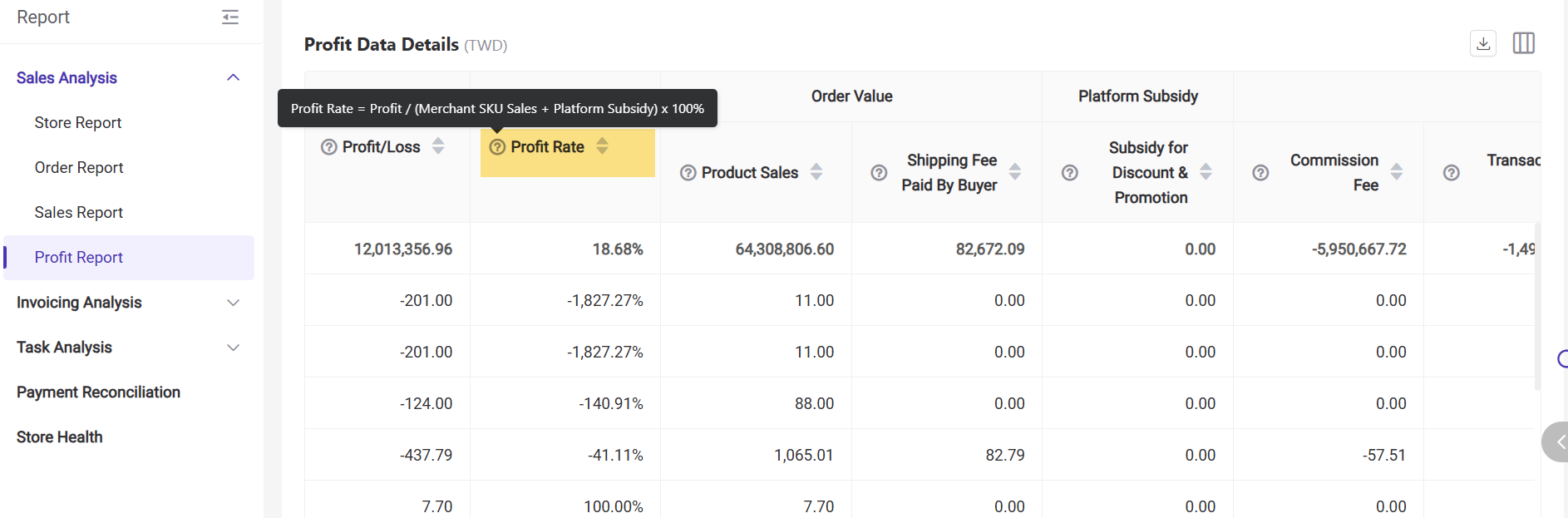Click the 82,672.09 shipping fee cell

990,249
